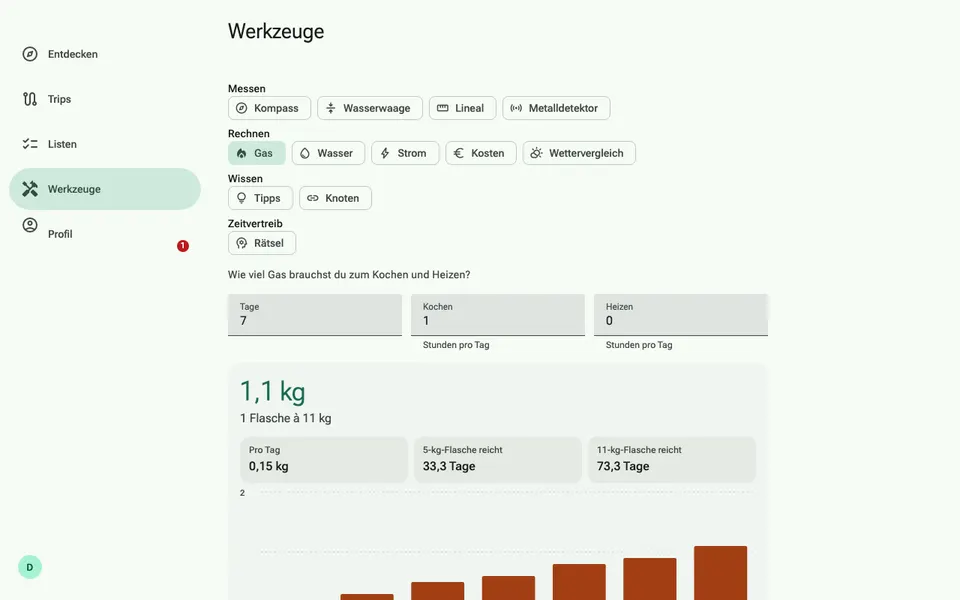The width and height of the screenshot is (960, 600).
Task: Switch to the Wasser calculator
Action: pyautogui.click(x=328, y=153)
